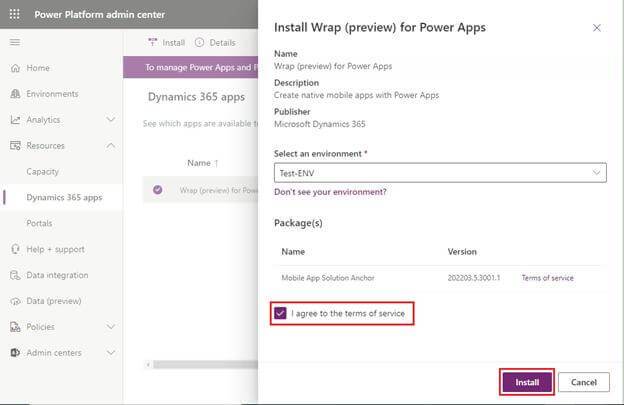Click the Help + support headset icon
Screen dimensions: 624x405
point(15,249)
